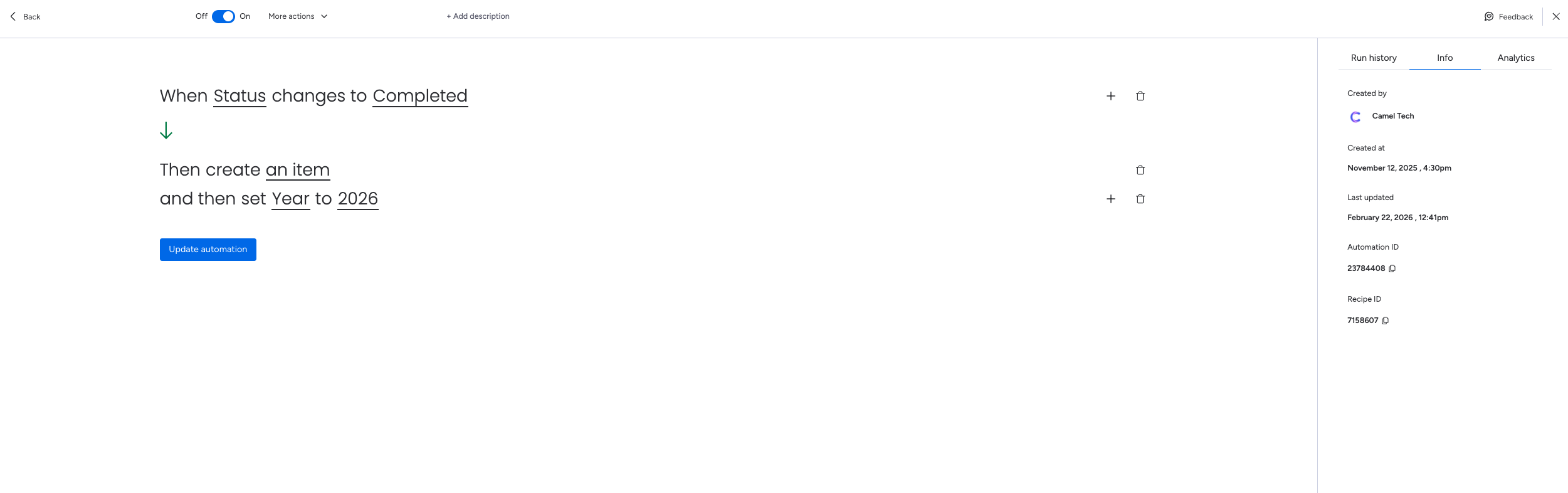Click the Update automation button
This screenshot has height=493, width=1568.
pyautogui.click(x=208, y=250)
